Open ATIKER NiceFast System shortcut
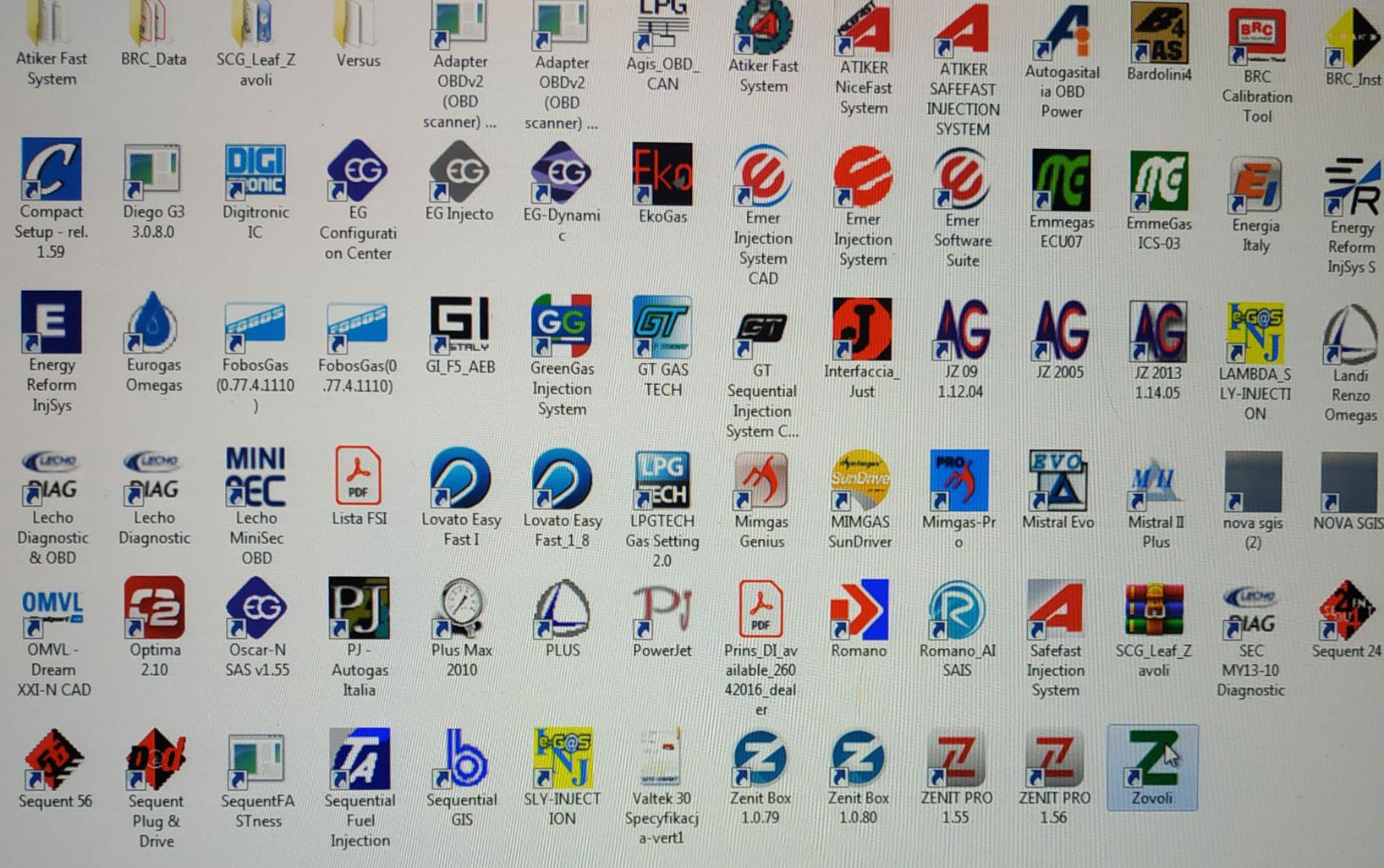The width and height of the screenshot is (1384, 868). [x=863, y=58]
